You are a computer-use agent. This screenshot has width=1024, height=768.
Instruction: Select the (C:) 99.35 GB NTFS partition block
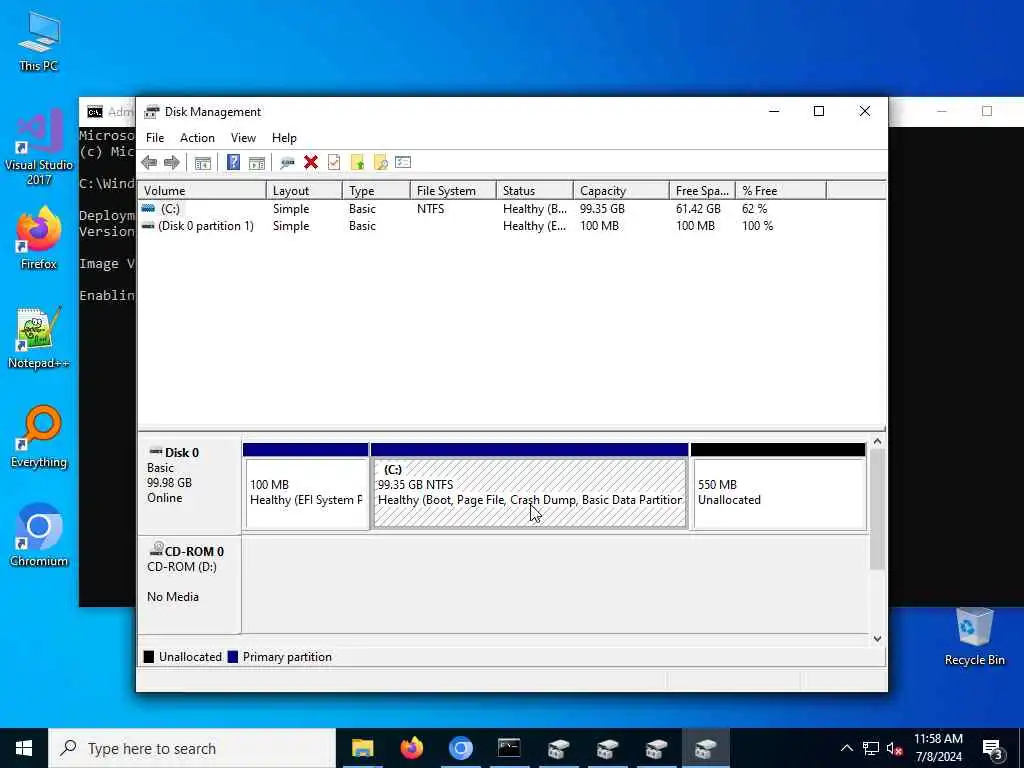[530, 486]
